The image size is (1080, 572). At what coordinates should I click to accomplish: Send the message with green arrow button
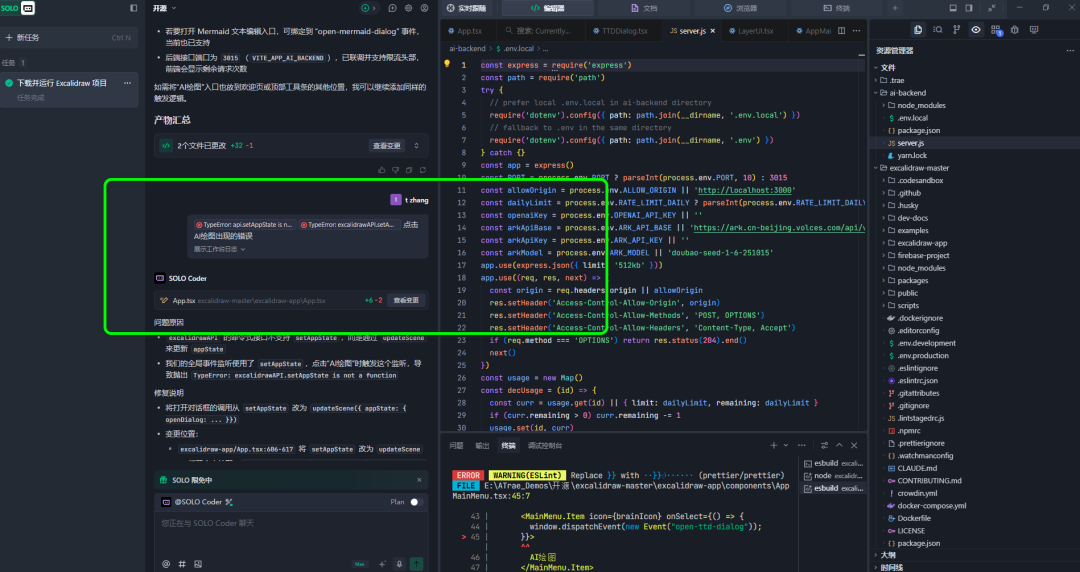coord(417,564)
